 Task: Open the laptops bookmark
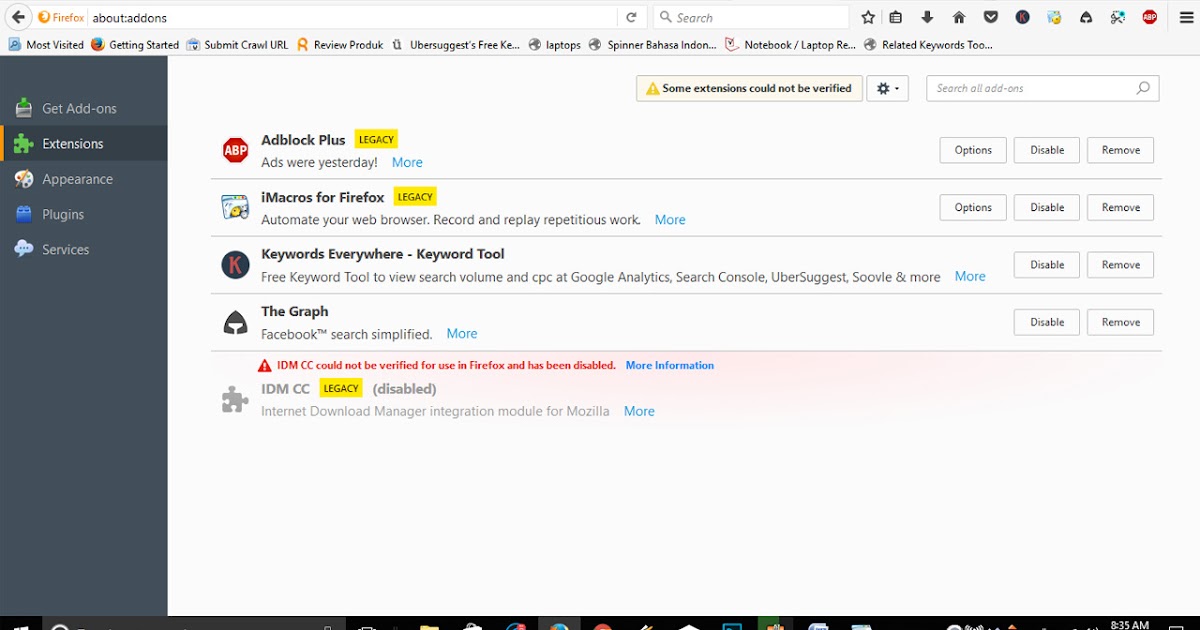coord(555,45)
